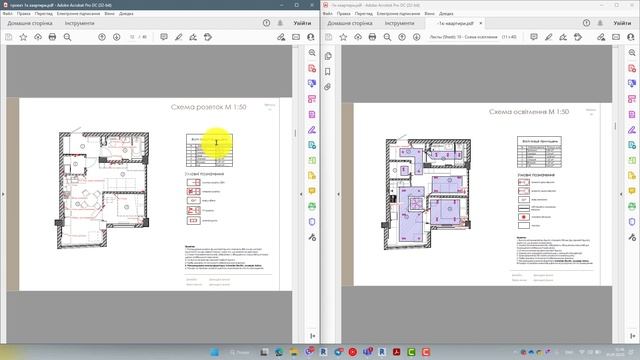The width and height of the screenshot is (640, 360).
Task: Add comment note in Схема освітлення window
Action: click(x=534, y=37)
